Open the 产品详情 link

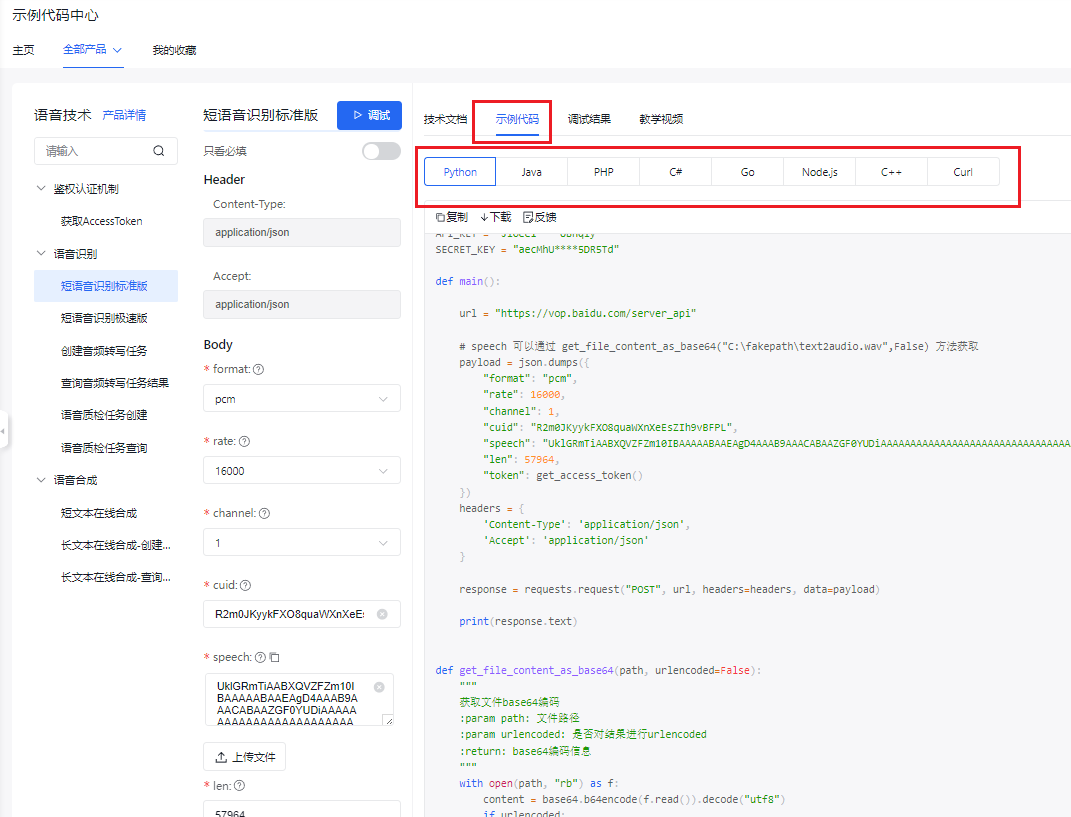point(124,115)
